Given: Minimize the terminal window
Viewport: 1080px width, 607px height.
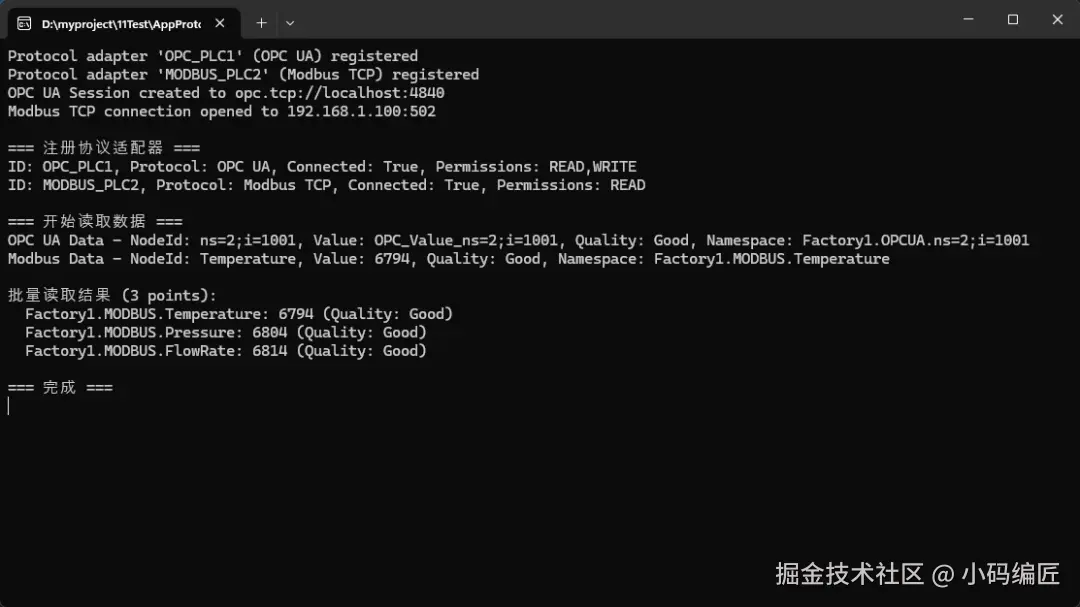Looking at the screenshot, I should click(968, 19).
